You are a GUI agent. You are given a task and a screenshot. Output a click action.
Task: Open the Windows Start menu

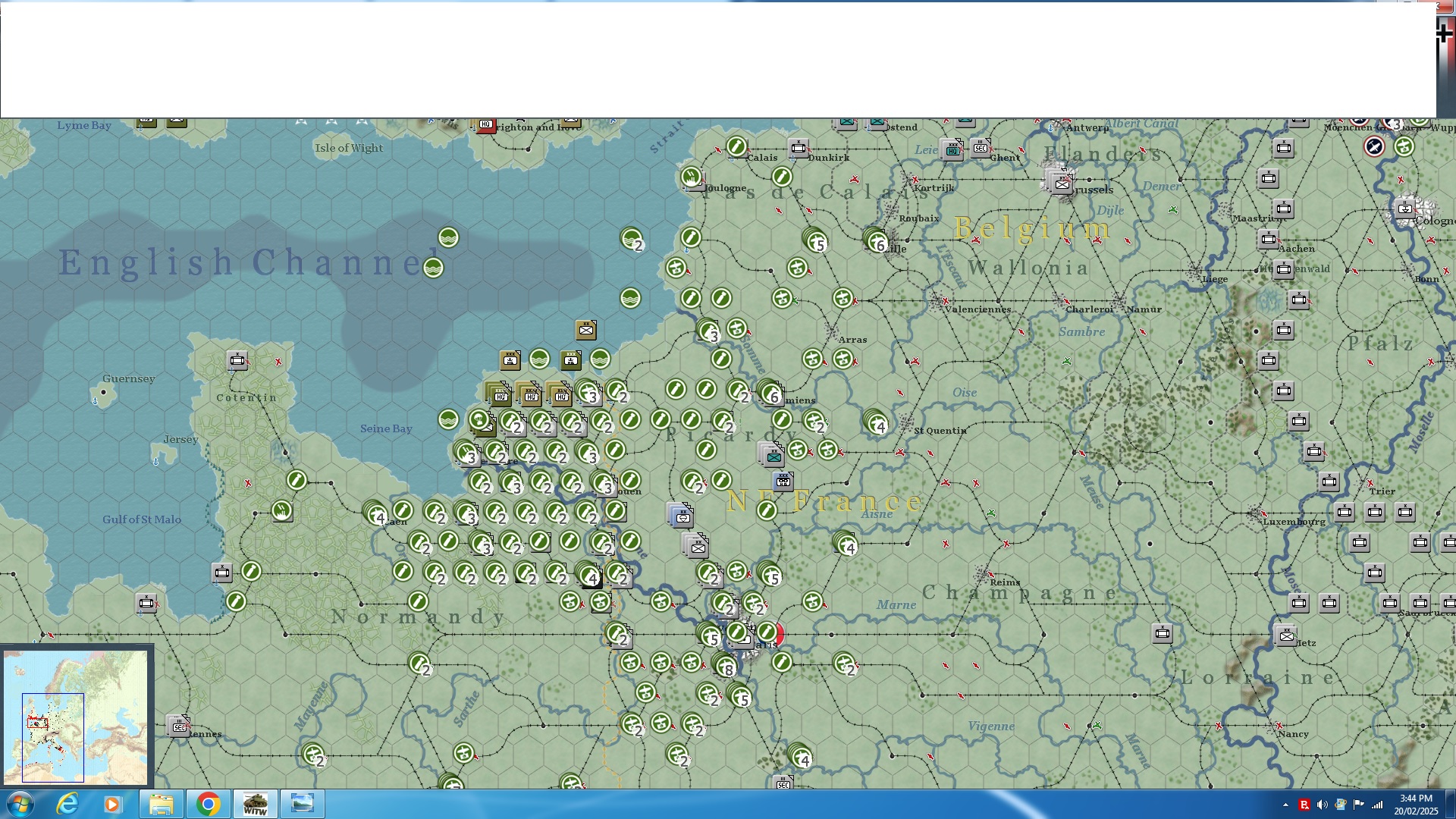19,804
